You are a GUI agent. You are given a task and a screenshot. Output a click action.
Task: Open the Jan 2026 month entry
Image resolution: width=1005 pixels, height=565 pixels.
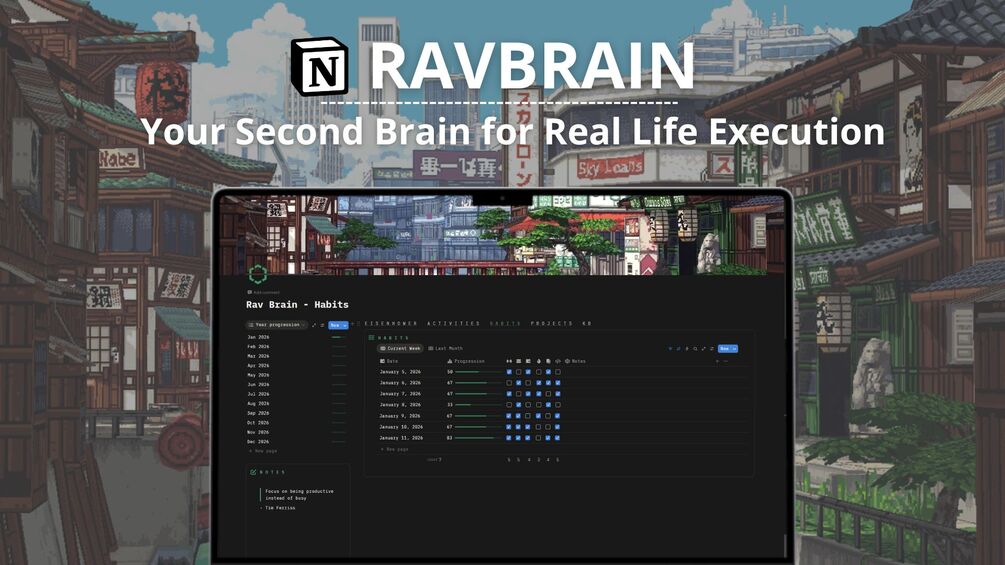pyautogui.click(x=258, y=337)
